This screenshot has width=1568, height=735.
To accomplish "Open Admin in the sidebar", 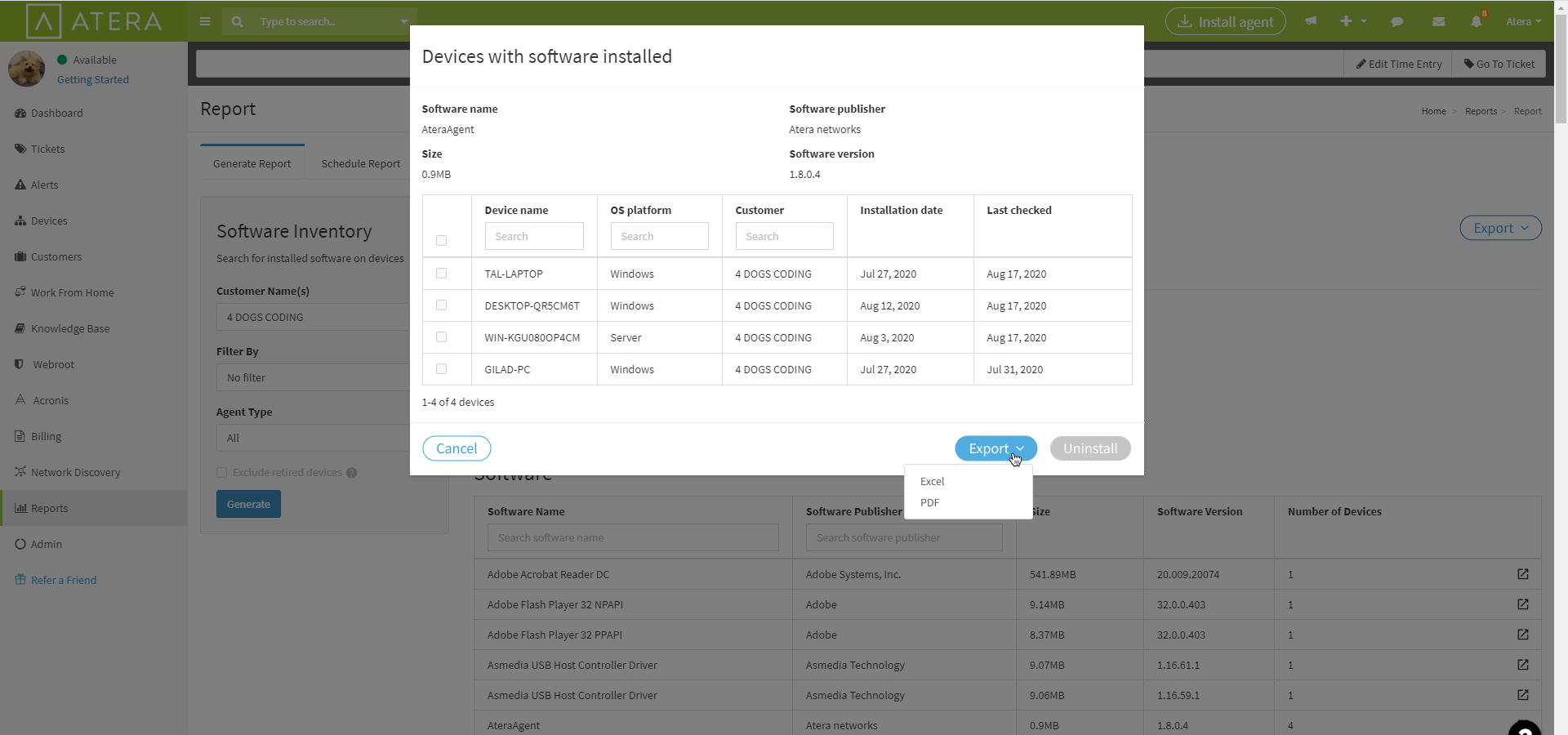I will 46,544.
